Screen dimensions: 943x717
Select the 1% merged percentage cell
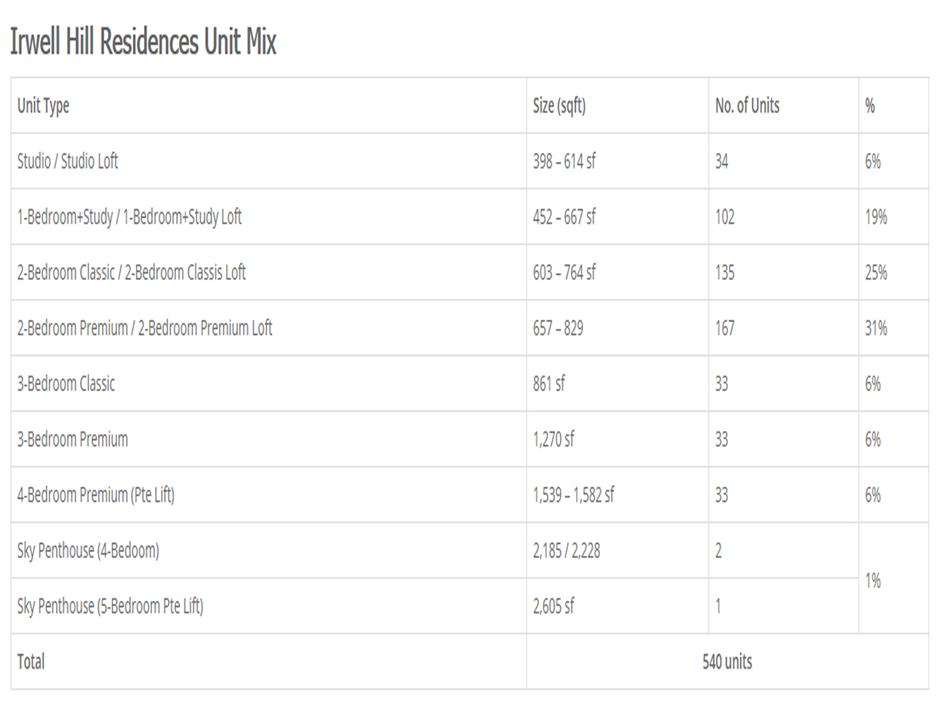(873, 580)
